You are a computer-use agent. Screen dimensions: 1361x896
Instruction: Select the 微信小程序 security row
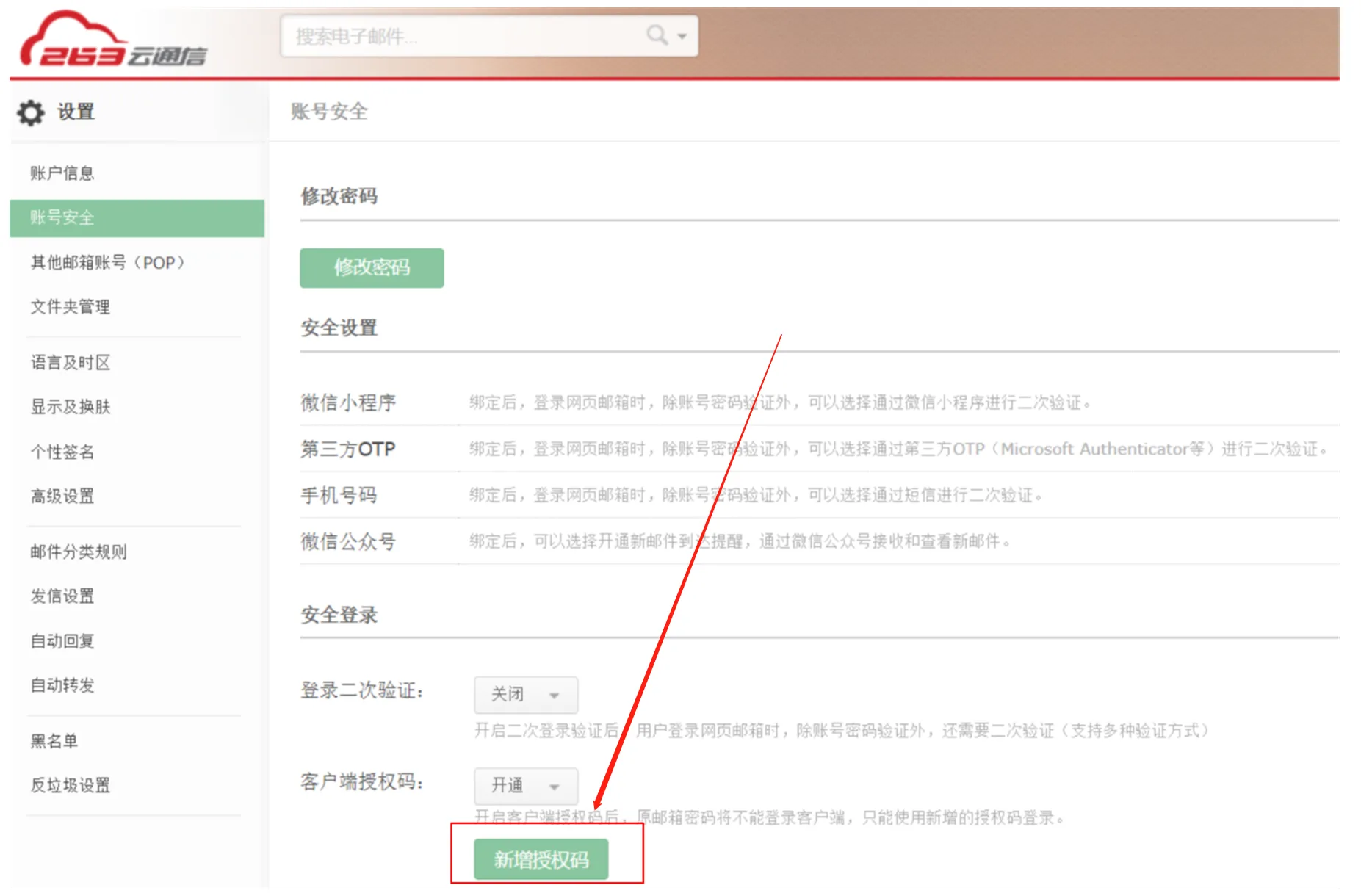(819, 402)
